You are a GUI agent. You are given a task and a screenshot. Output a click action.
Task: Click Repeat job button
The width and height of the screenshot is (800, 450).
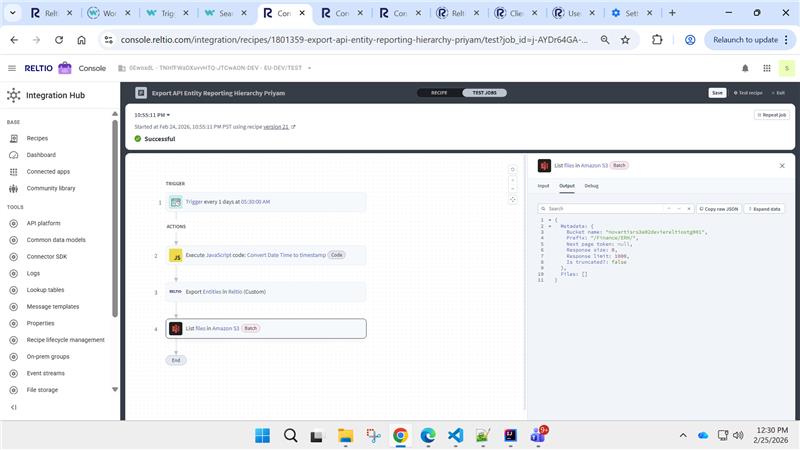[x=771, y=115]
